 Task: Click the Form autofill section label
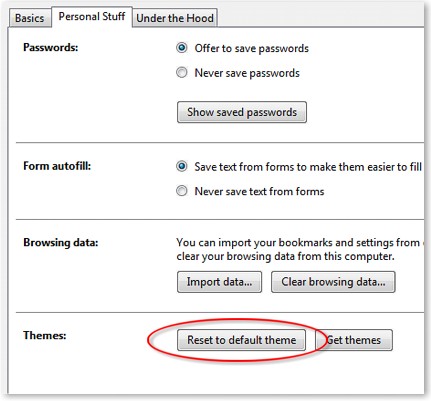57,166
